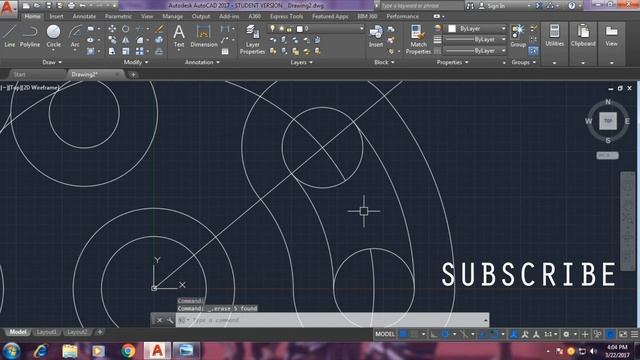Open the Insert ribbon tab
Screen dimensions: 640x360
coord(56,16)
